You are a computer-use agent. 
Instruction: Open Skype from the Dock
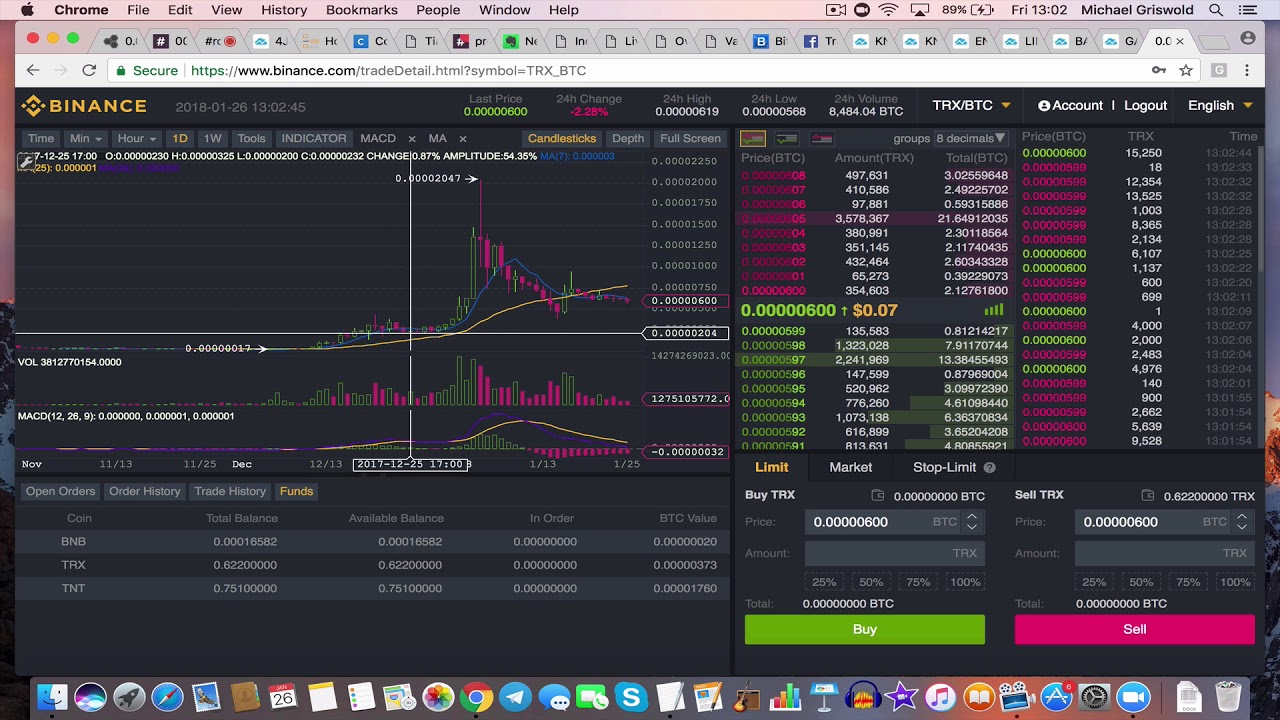pyautogui.click(x=631, y=697)
